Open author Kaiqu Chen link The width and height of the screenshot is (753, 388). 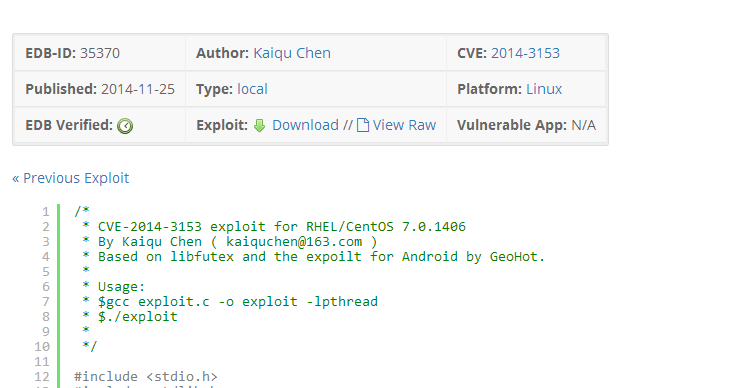(292, 53)
